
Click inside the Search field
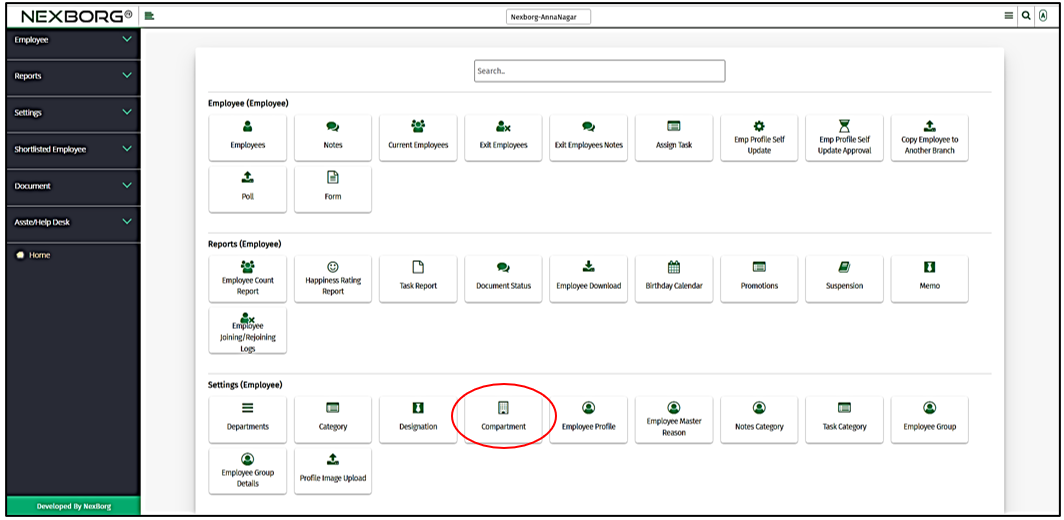coord(599,71)
